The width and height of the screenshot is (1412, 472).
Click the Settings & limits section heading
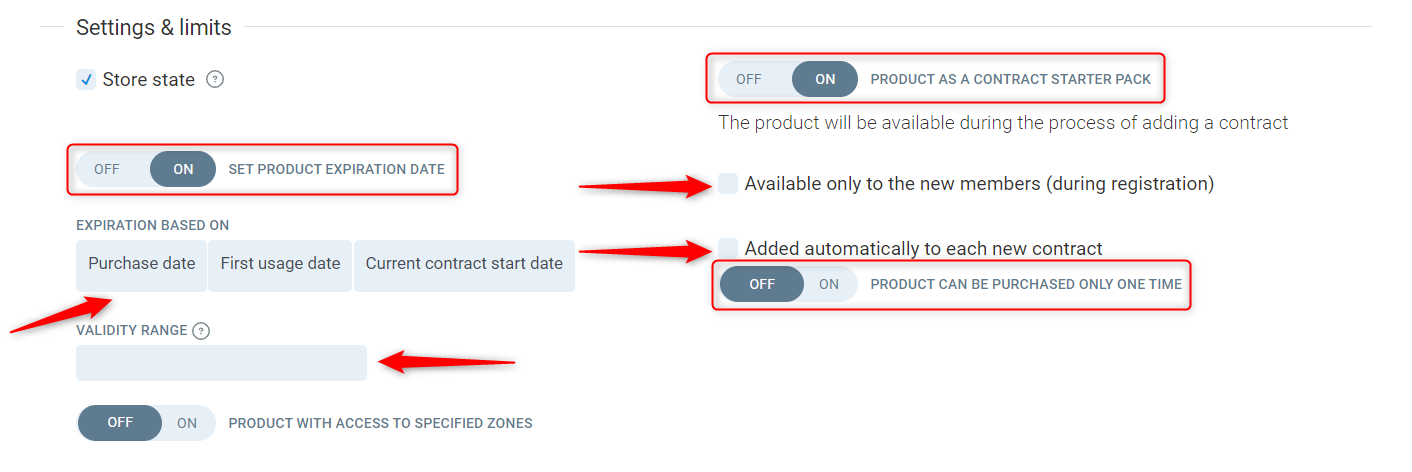coord(154,28)
